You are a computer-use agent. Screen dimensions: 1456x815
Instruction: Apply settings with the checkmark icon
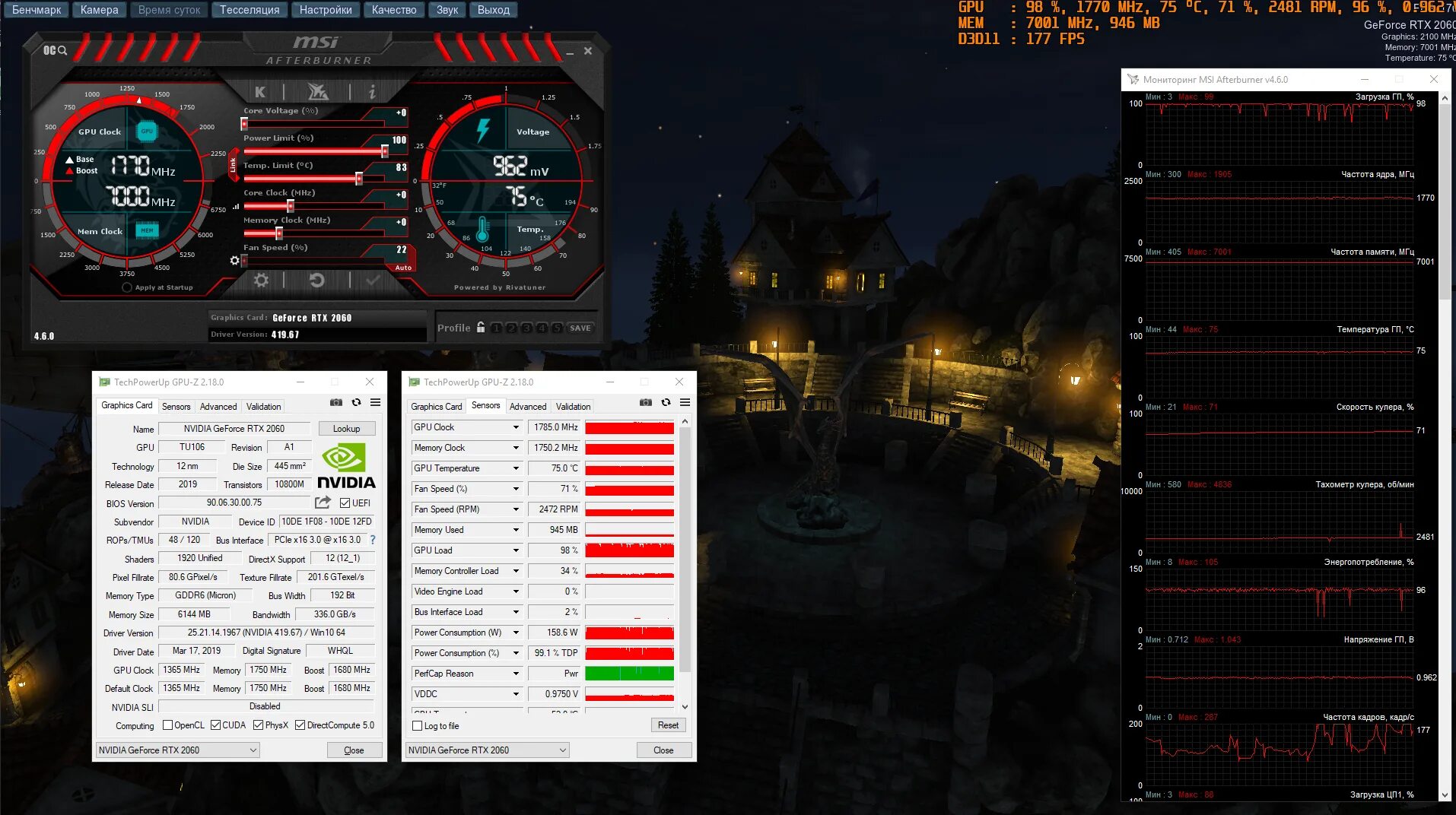[373, 281]
